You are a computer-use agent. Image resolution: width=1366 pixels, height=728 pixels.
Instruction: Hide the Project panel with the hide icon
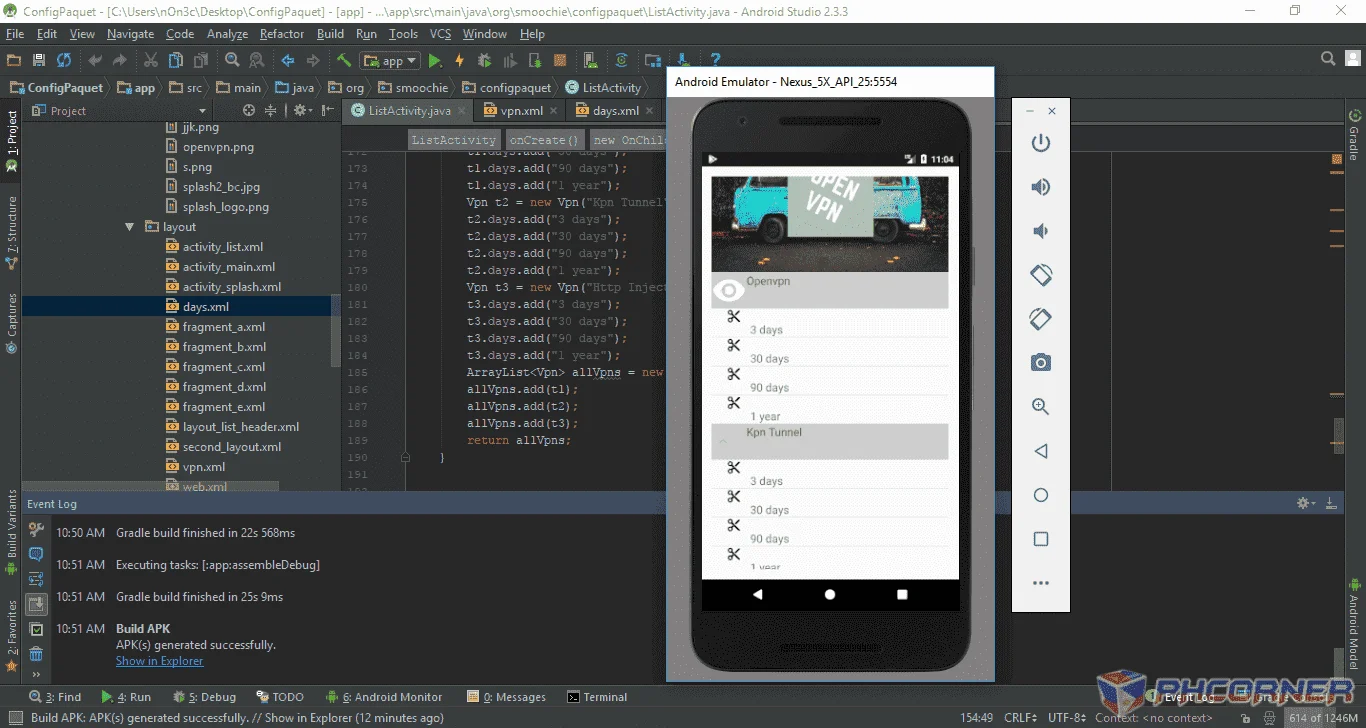328,111
